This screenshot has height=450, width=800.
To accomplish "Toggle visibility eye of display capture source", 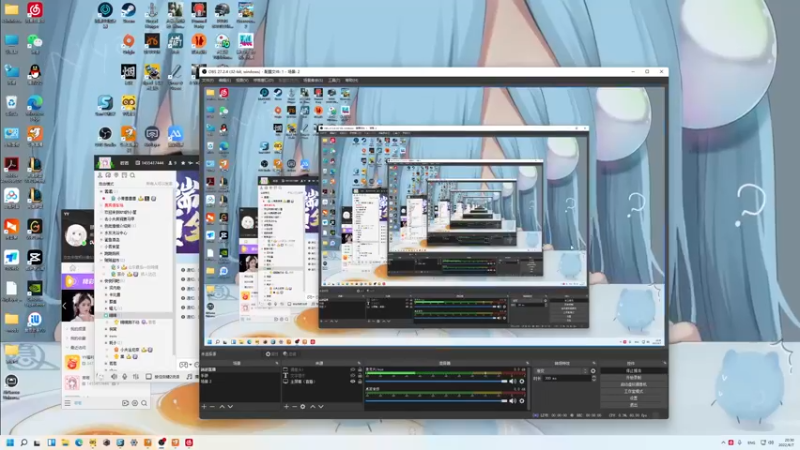I will [x=353, y=382].
